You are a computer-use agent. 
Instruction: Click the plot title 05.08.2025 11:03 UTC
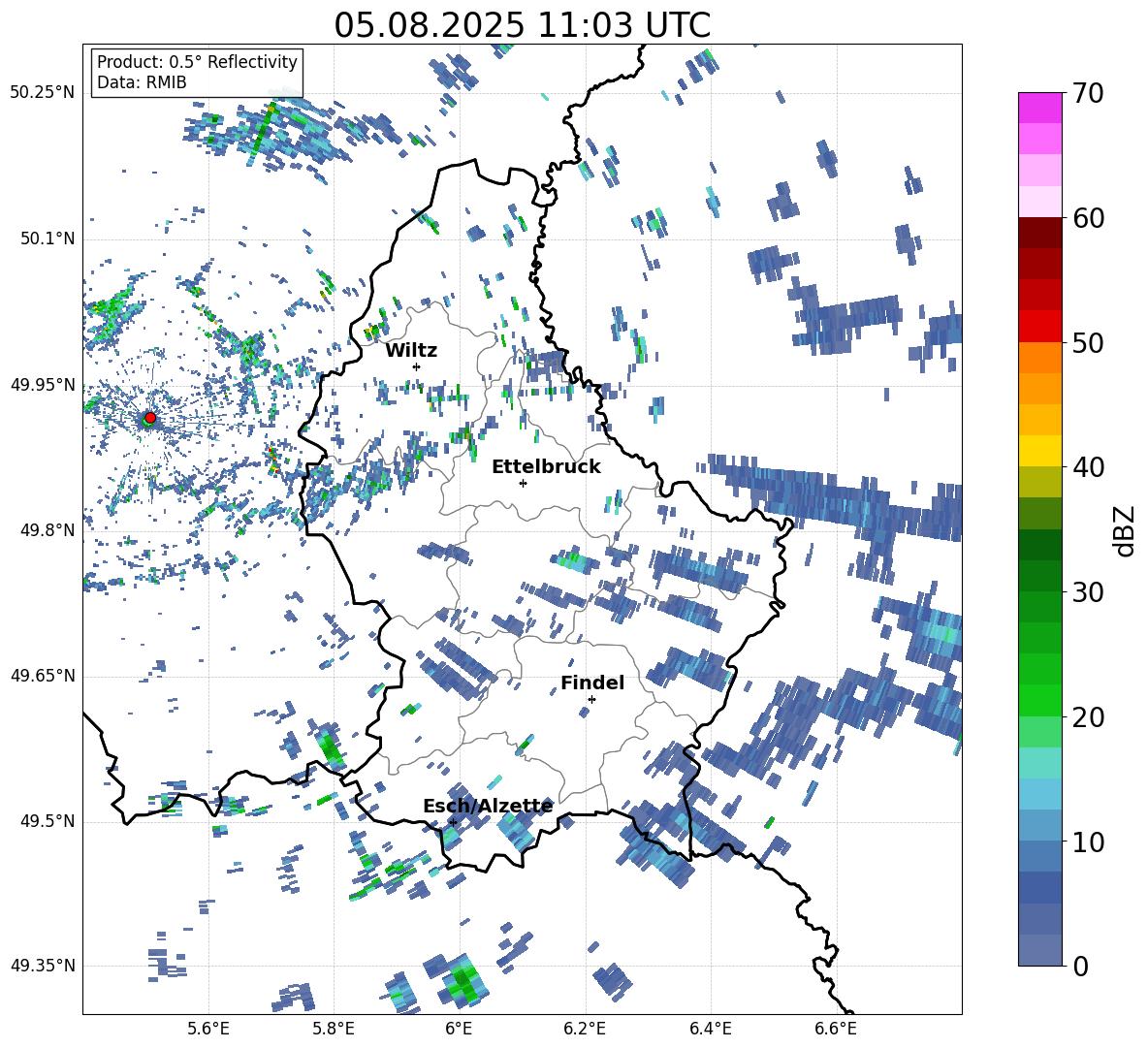pyautogui.click(x=522, y=25)
